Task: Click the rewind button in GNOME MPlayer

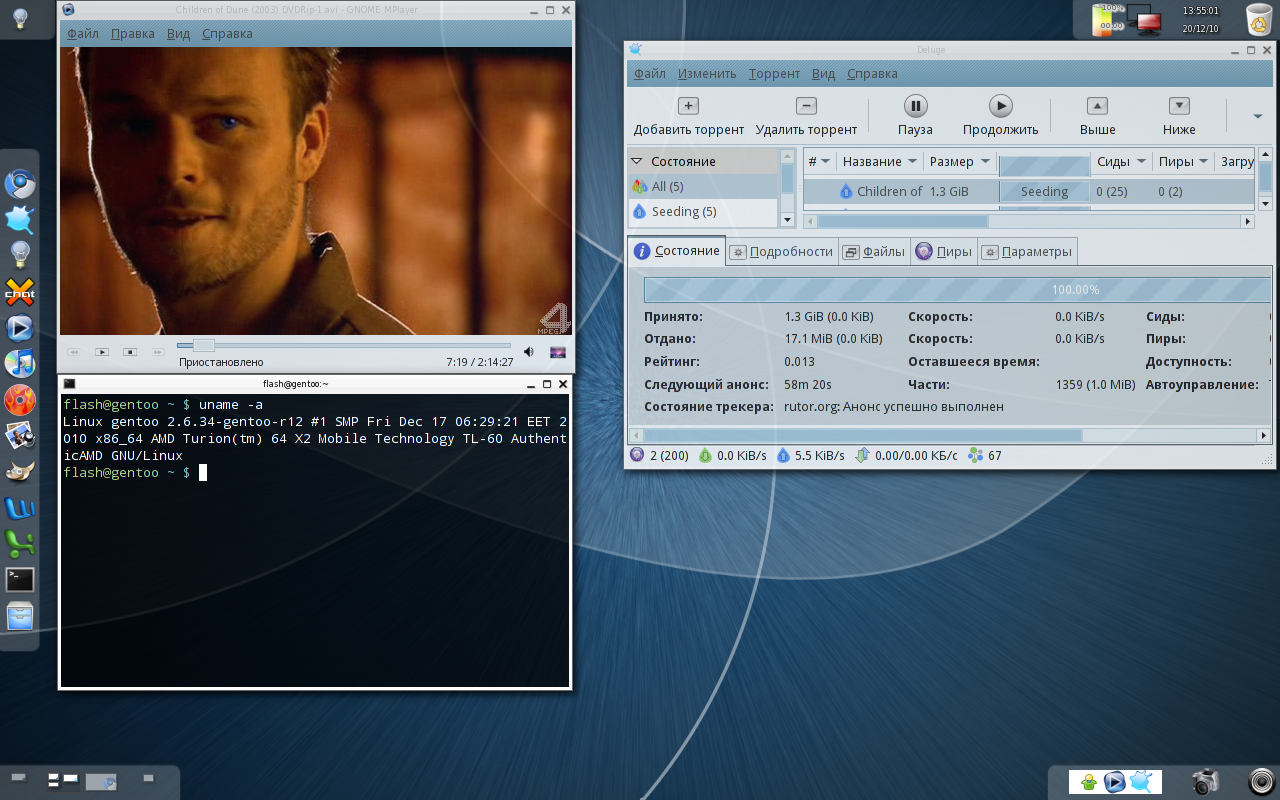Action: (x=74, y=352)
